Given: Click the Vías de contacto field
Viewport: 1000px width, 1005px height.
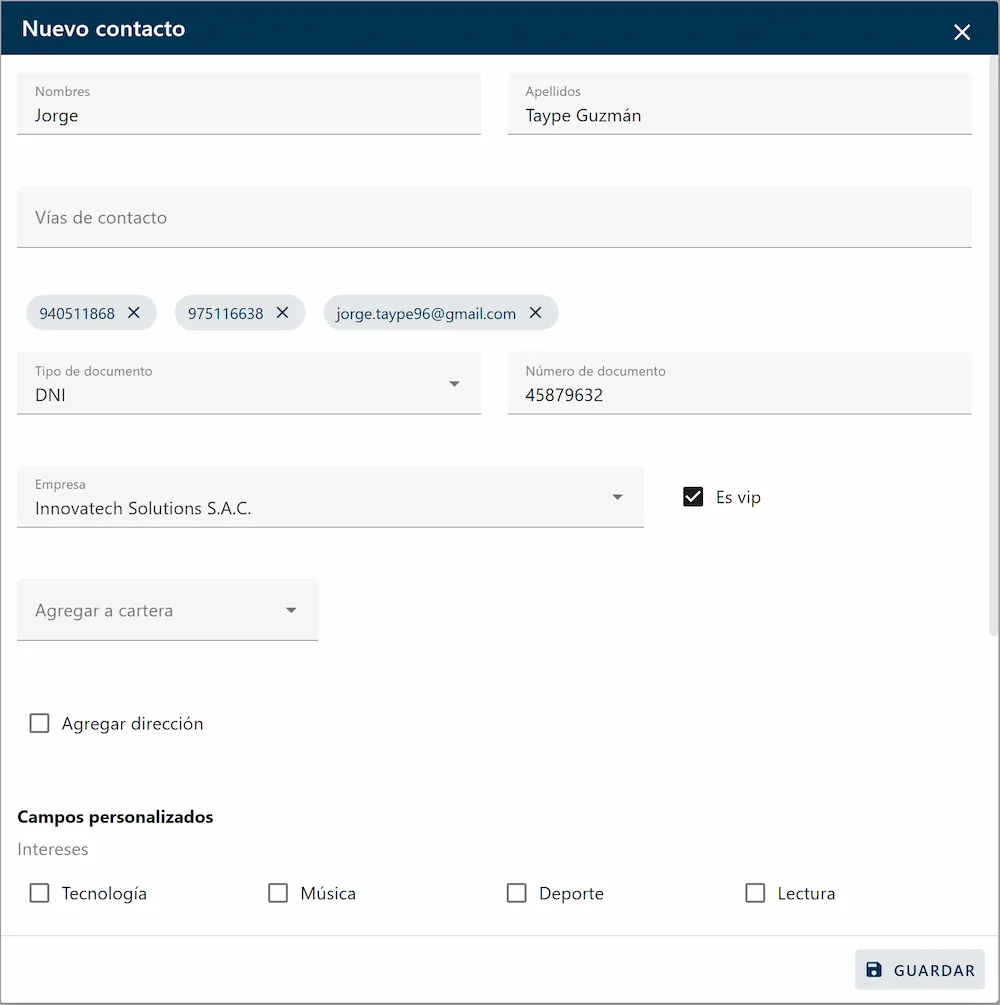Looking at the screenshot, I should click(x=494, y=217).
